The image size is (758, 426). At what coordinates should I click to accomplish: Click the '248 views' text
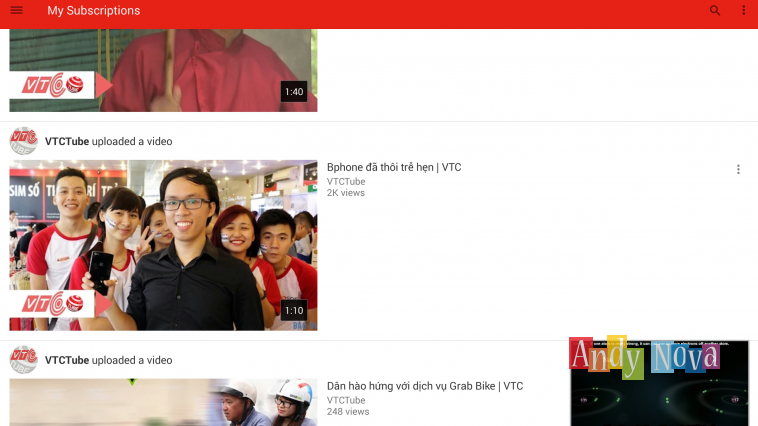pos(348,412)
